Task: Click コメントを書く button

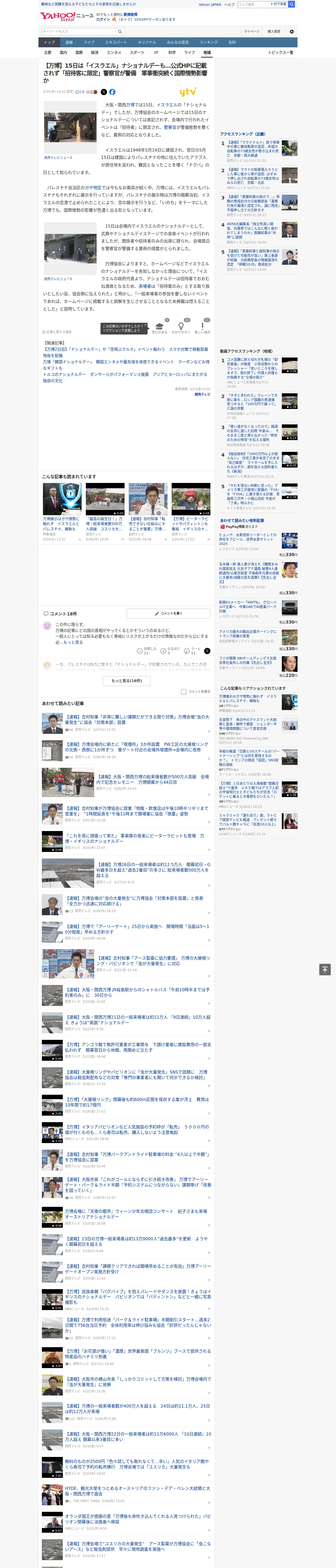Action: click(168, 614)
